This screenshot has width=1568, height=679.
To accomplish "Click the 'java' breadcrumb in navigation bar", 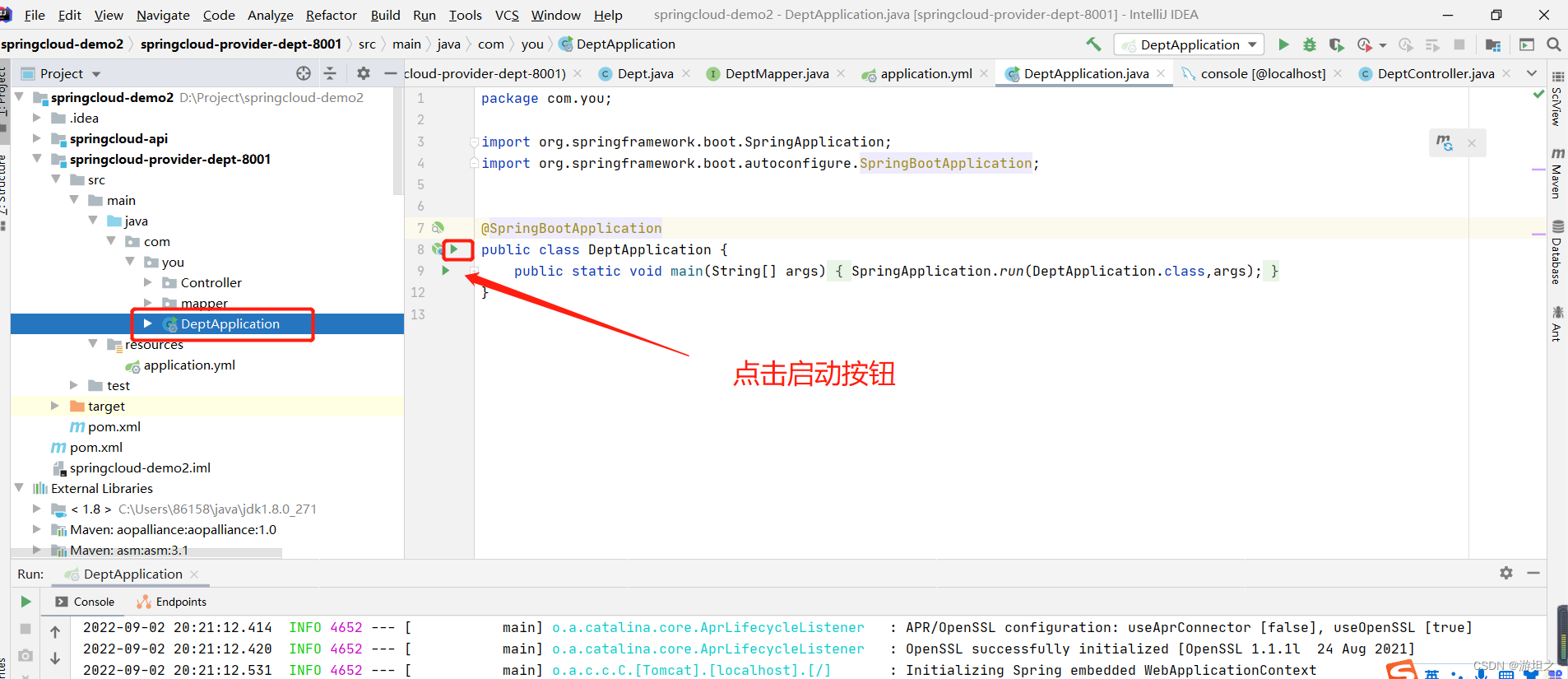I will tap(448, 44).
